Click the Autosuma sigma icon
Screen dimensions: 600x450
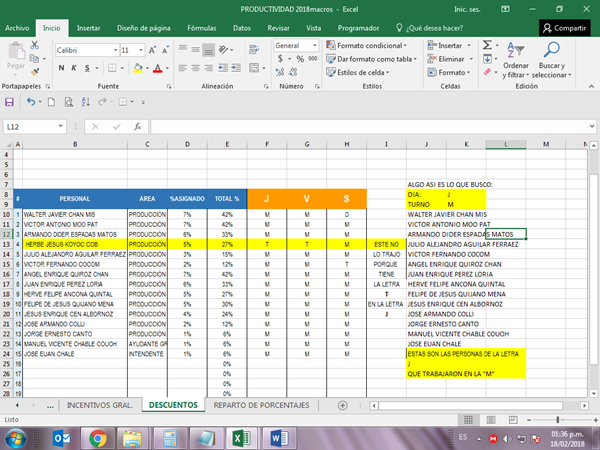click(488, 46)
